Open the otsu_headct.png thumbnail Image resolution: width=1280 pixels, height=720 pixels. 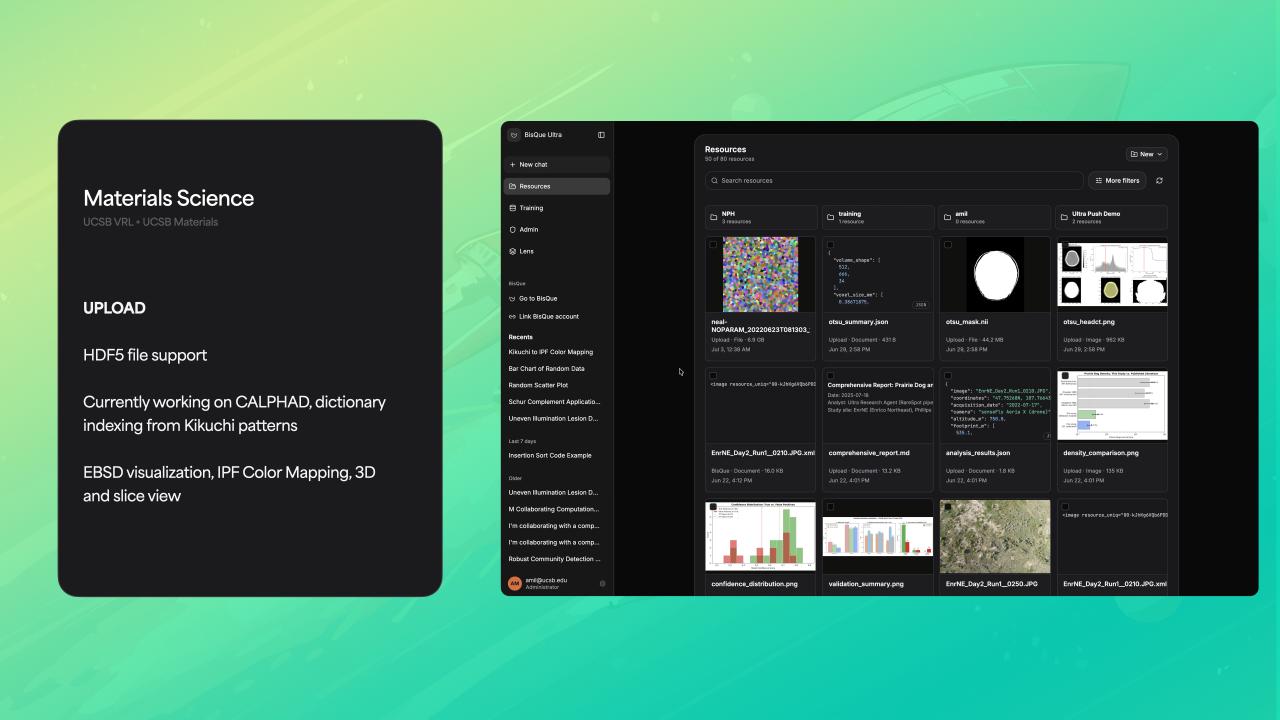1112,274
